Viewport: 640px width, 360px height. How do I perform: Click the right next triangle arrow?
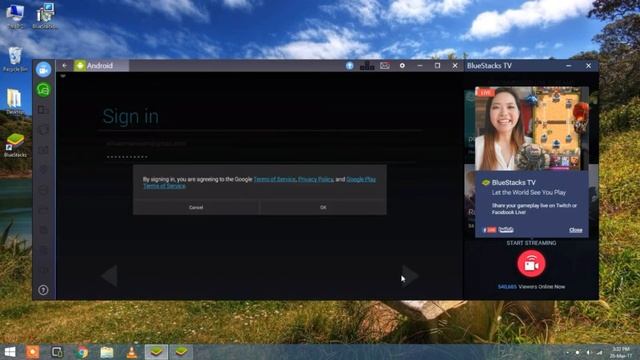(x=410, y=276)
